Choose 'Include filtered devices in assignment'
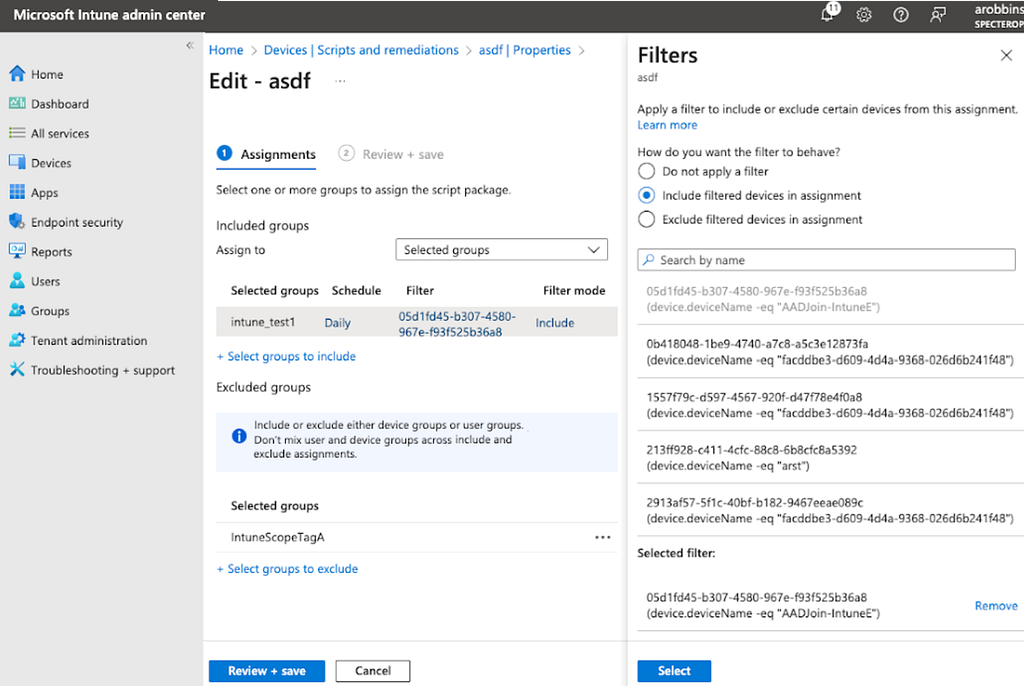 coord(647,195)
